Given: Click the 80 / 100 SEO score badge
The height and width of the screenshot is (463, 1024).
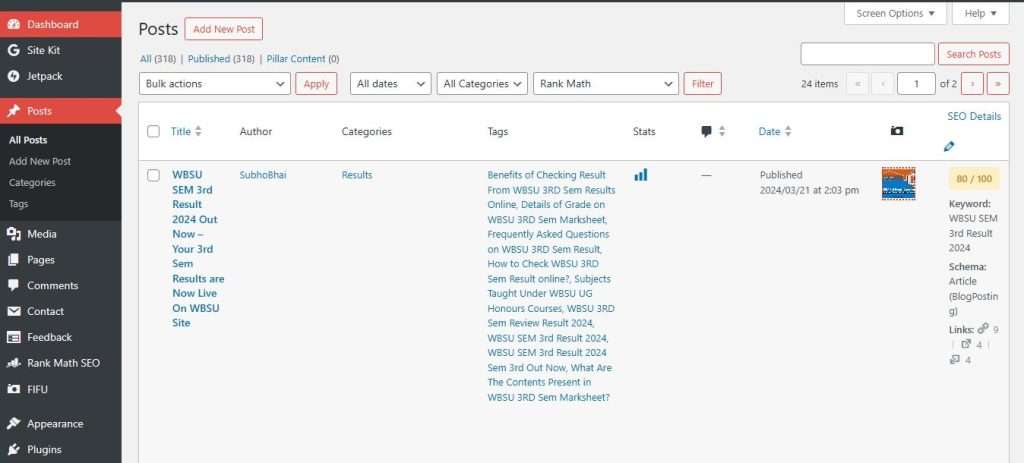Looking at the screenshot, I should 974,179.
